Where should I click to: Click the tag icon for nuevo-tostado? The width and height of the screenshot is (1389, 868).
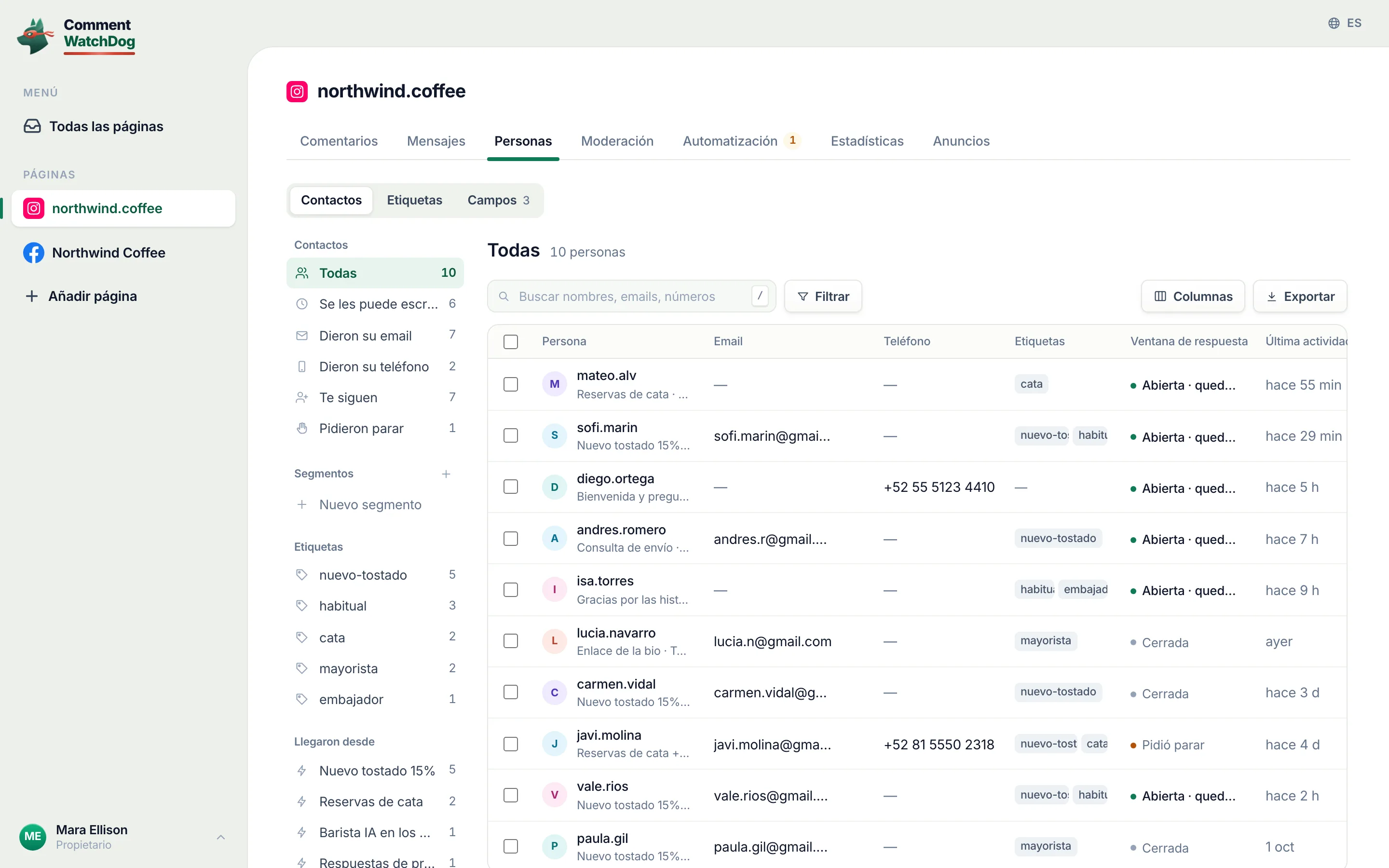pos(302,575)
